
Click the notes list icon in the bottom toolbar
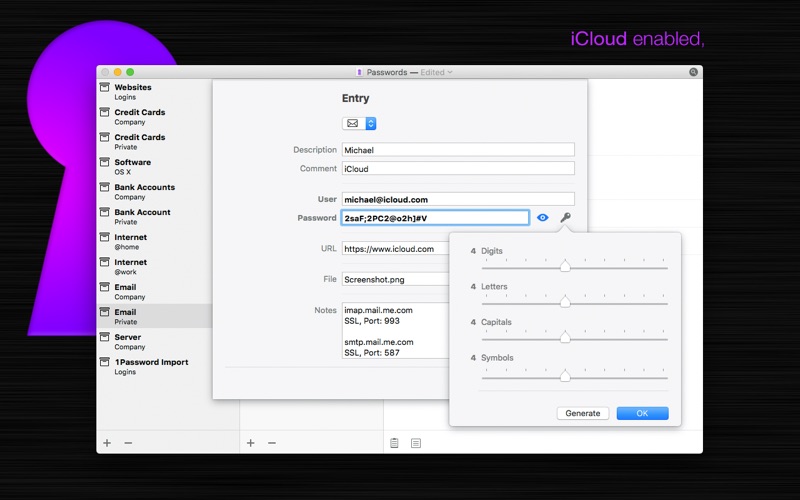tap(416, 443)
